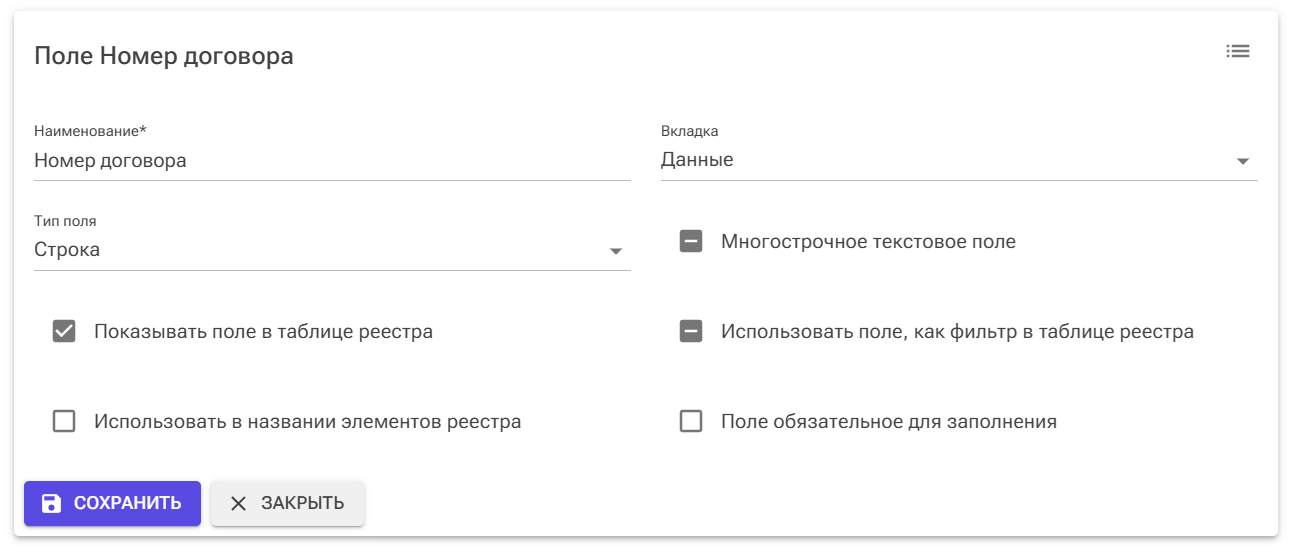Toggle Использовать поле, как фильтр checkbox
1295x546 pixels.
click(691, 331)
